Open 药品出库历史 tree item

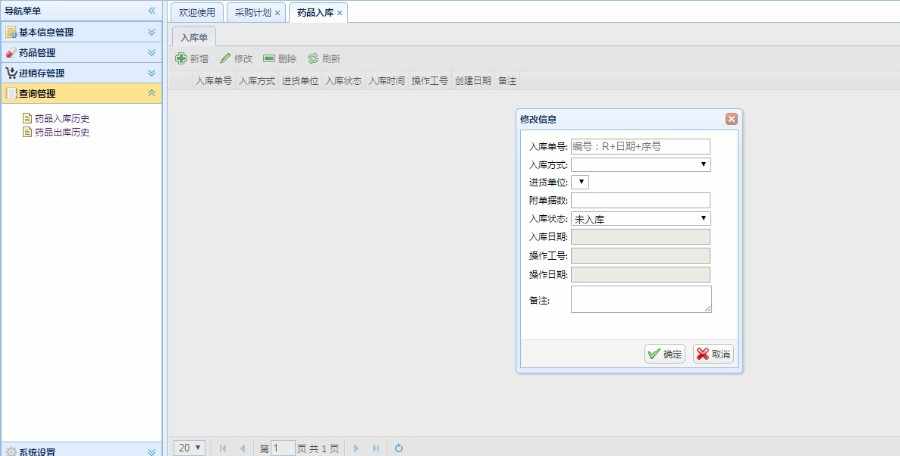coord(62,132)
